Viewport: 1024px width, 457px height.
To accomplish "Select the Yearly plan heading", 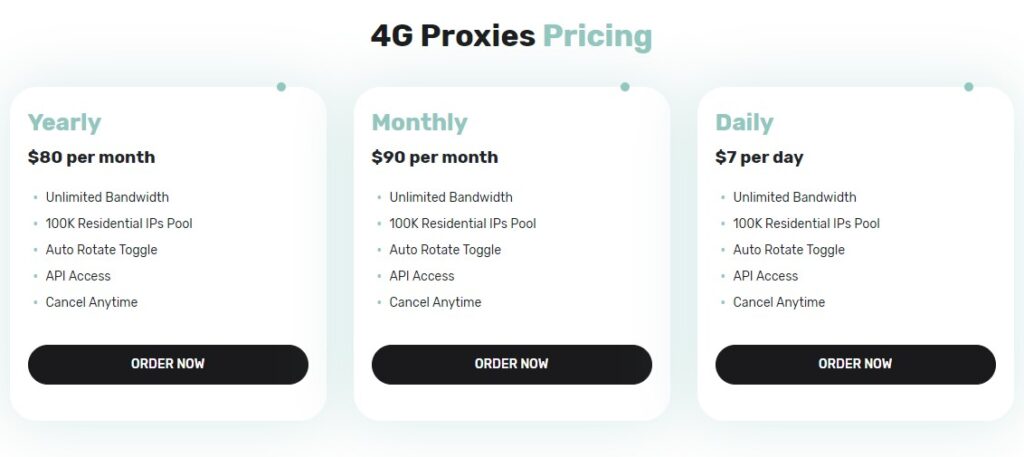I will [64, 123].
